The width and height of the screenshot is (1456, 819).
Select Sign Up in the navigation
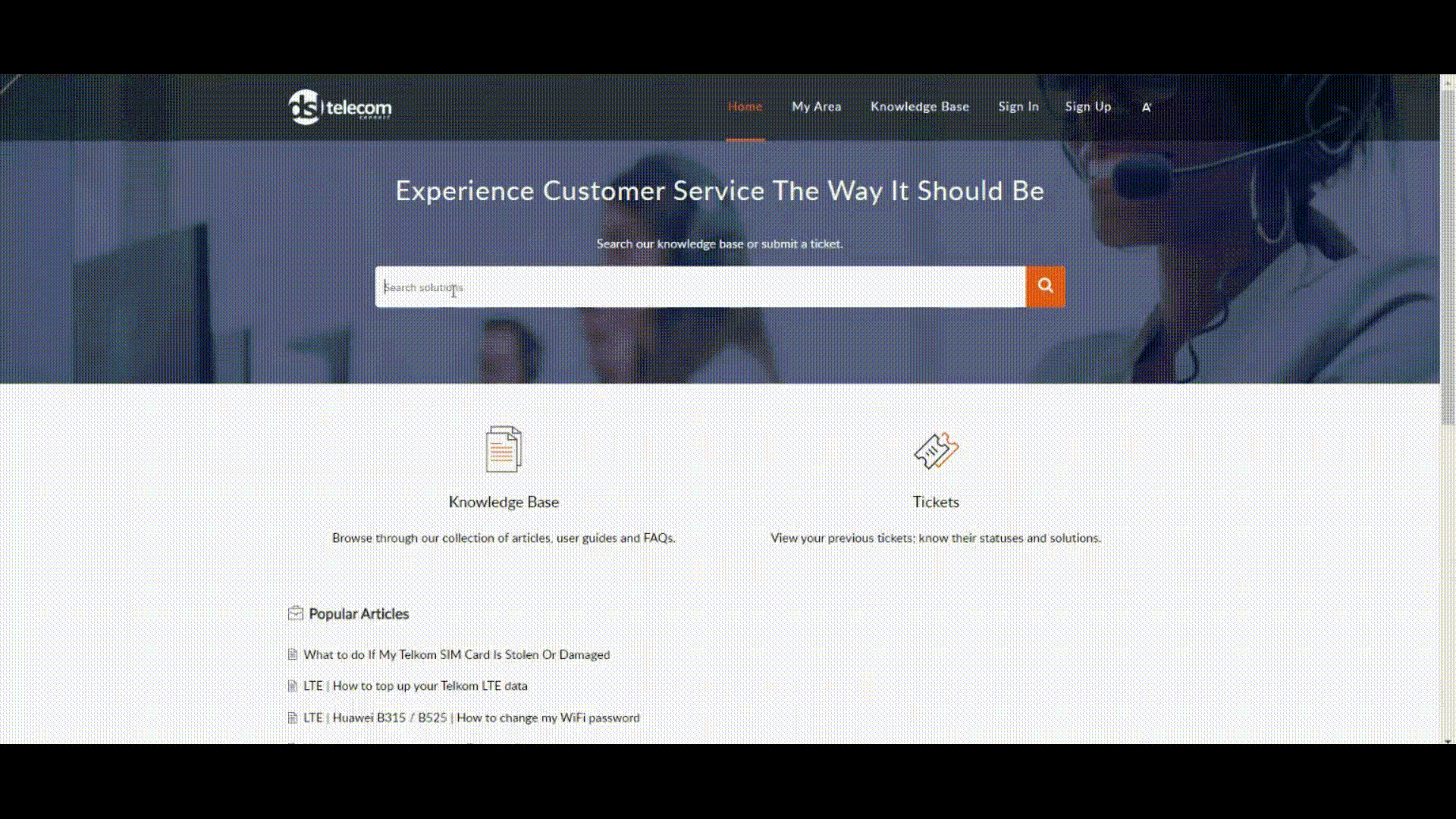(1088, 106)
